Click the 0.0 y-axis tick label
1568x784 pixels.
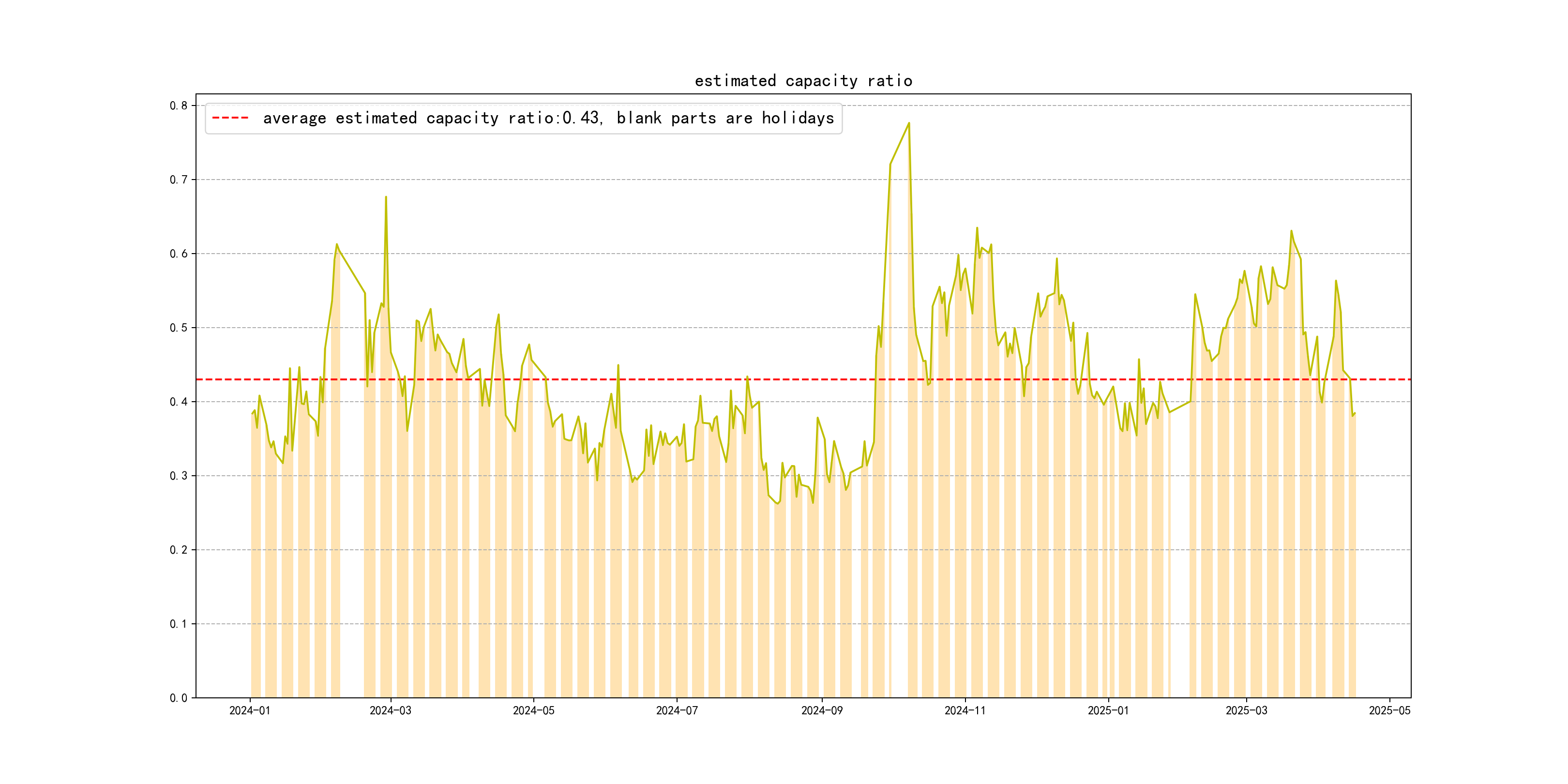[179, 697]
